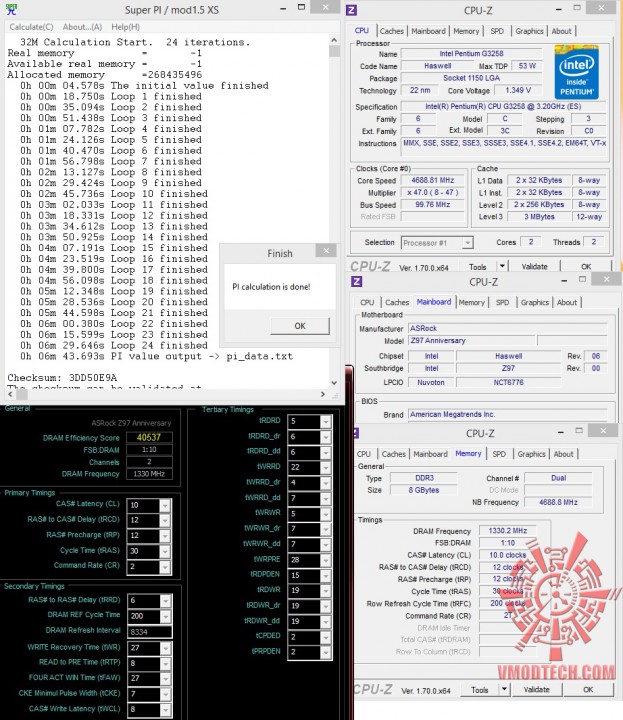Select Memory tab in top CPU-Z window
623x720 pixels.
point(466,31)
